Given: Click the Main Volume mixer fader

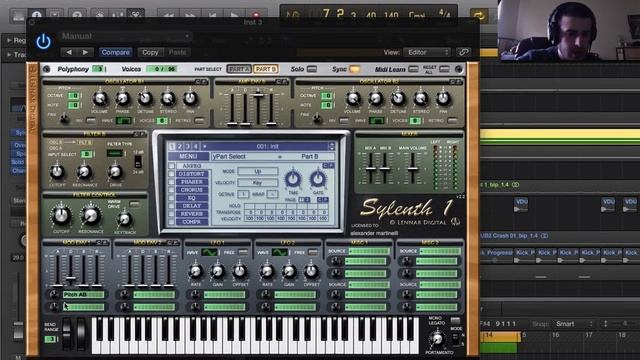Looking at the screenshot, I should [x=412, y=169].
